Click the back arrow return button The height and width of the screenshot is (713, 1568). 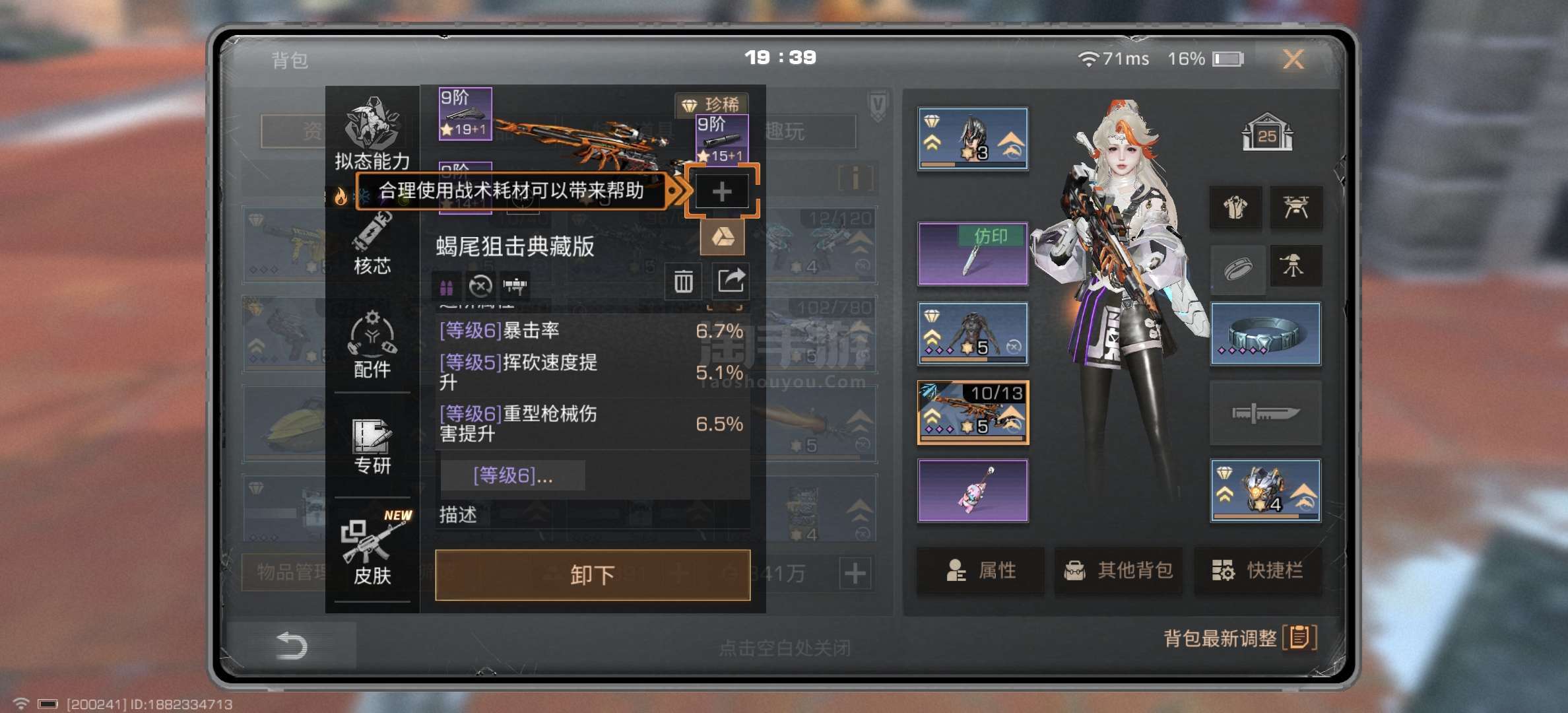(x=292, y=645)
